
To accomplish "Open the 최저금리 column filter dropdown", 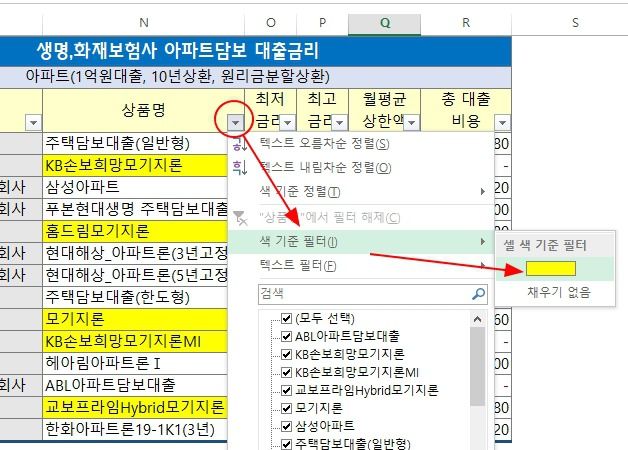I will point(287,123).
